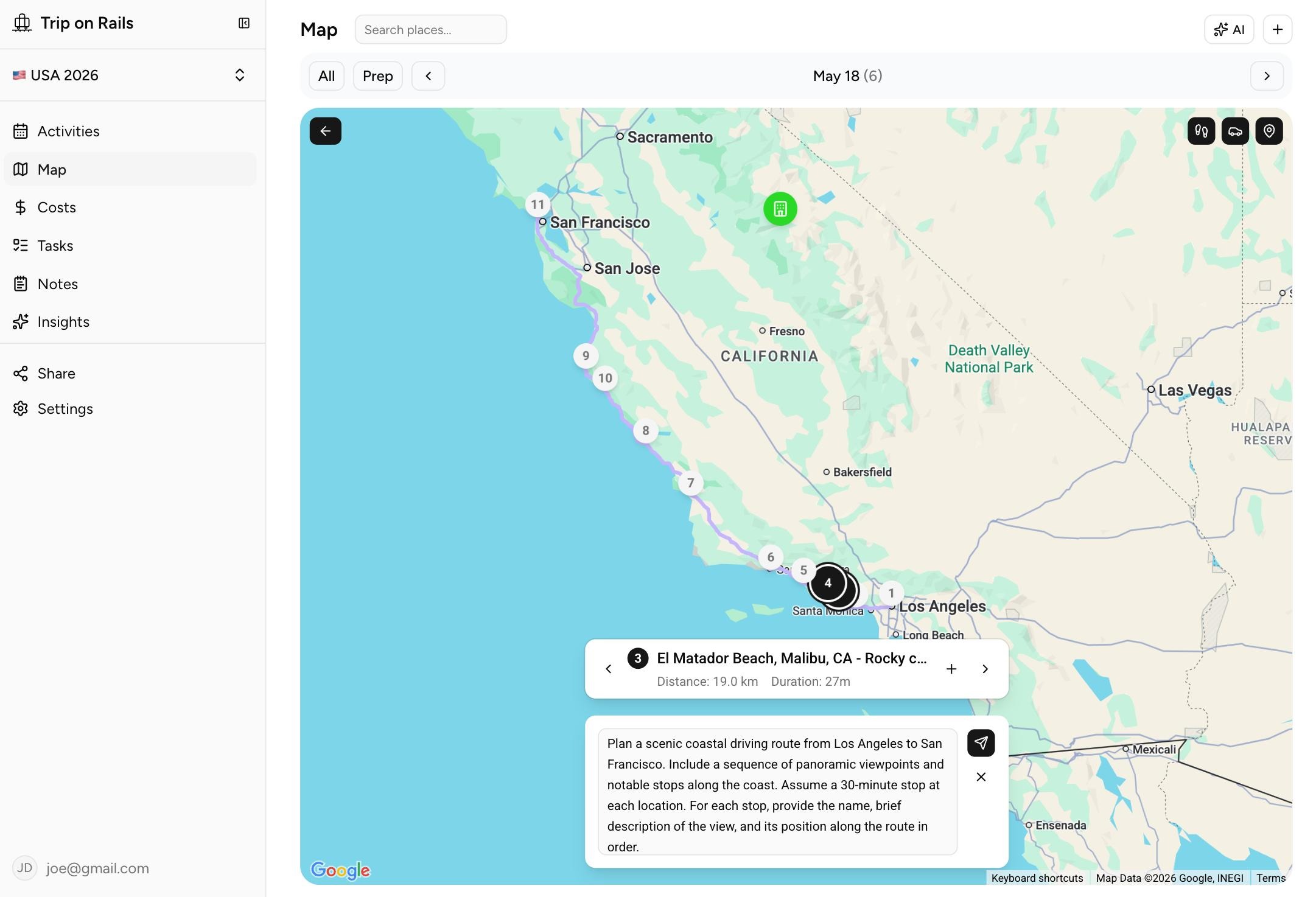
Task: Open the Activities section
Action: 68,131
